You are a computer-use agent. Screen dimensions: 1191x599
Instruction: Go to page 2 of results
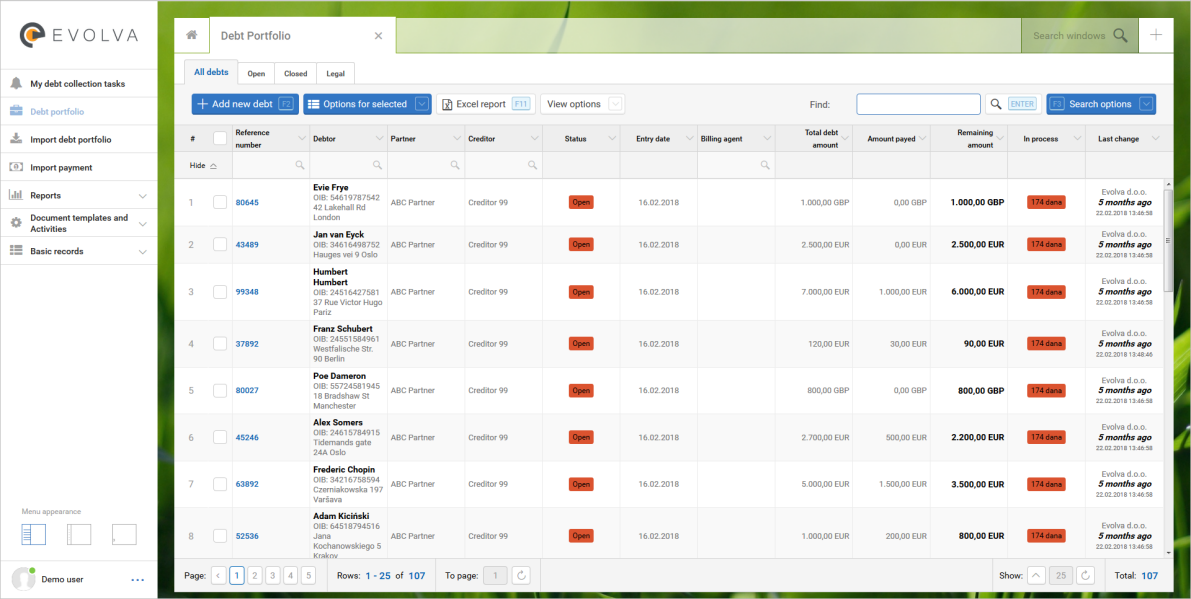[254, 575]
